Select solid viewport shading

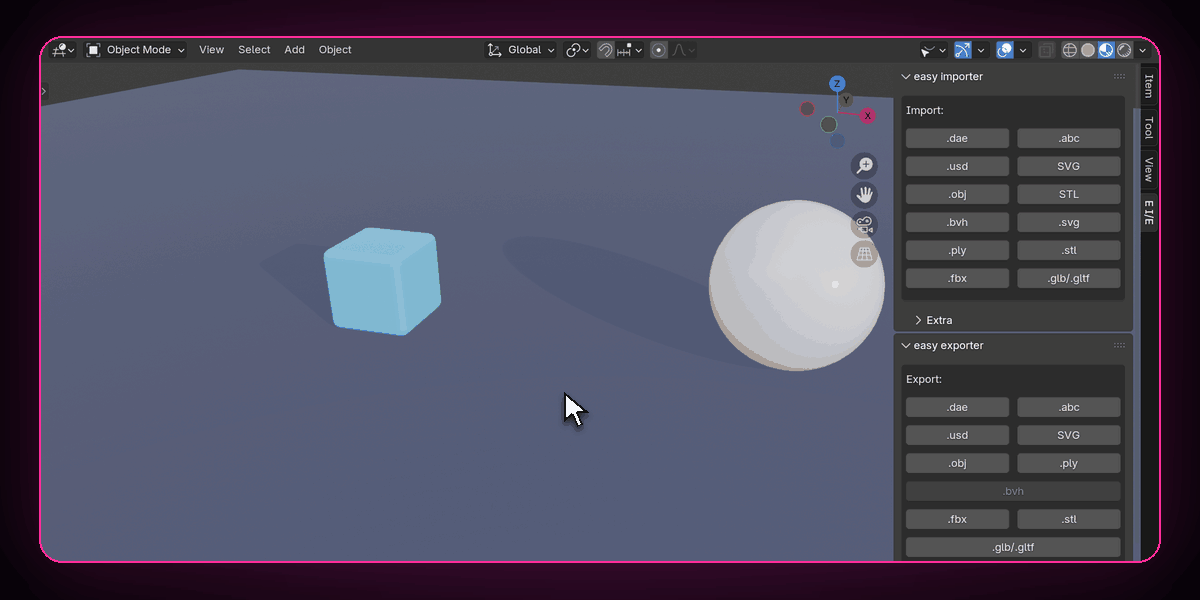pyautogui.click(x=1088, y=50)
